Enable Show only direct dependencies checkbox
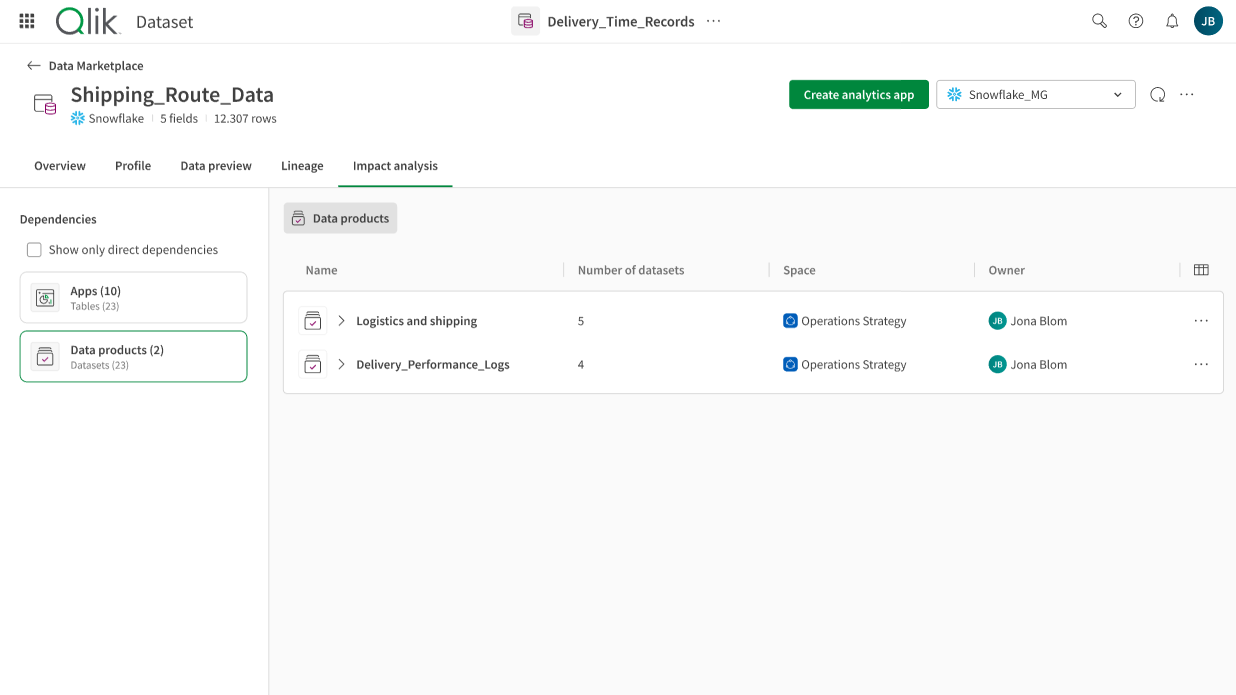Viewport: 1236px width, 695px height. [35, 250]
